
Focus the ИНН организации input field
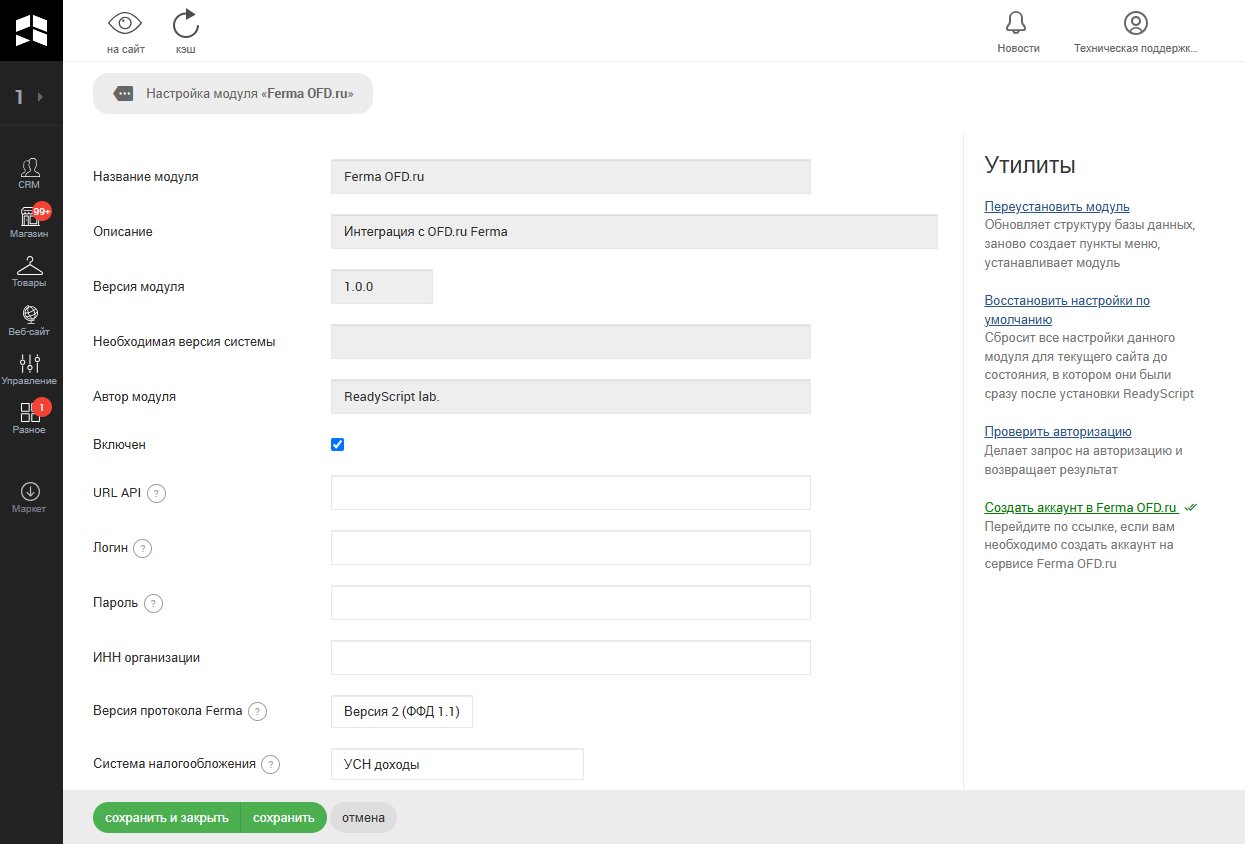(571, 658)
